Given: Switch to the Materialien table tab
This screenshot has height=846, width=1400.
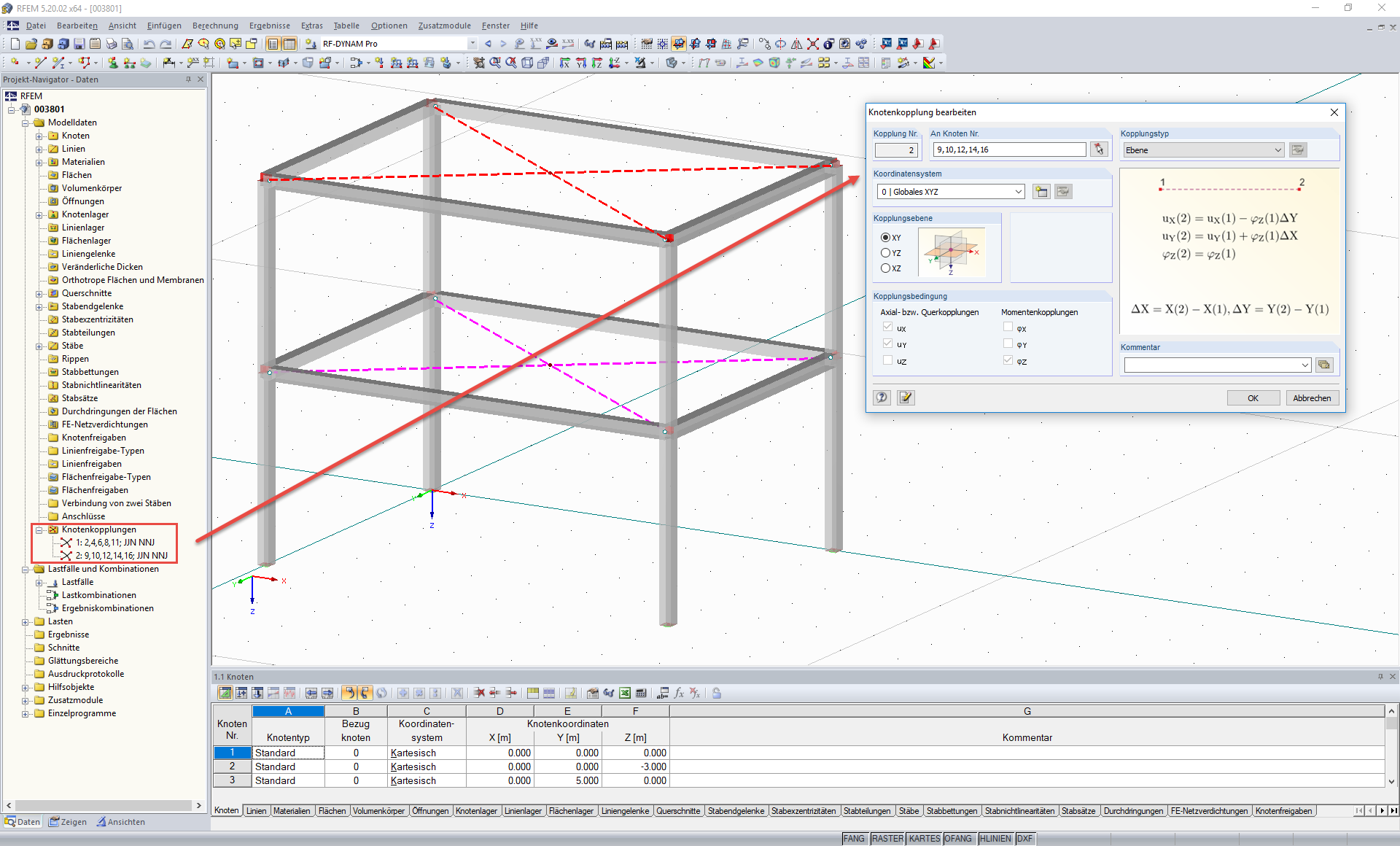Looking at the screenshot, I should 292,811.
